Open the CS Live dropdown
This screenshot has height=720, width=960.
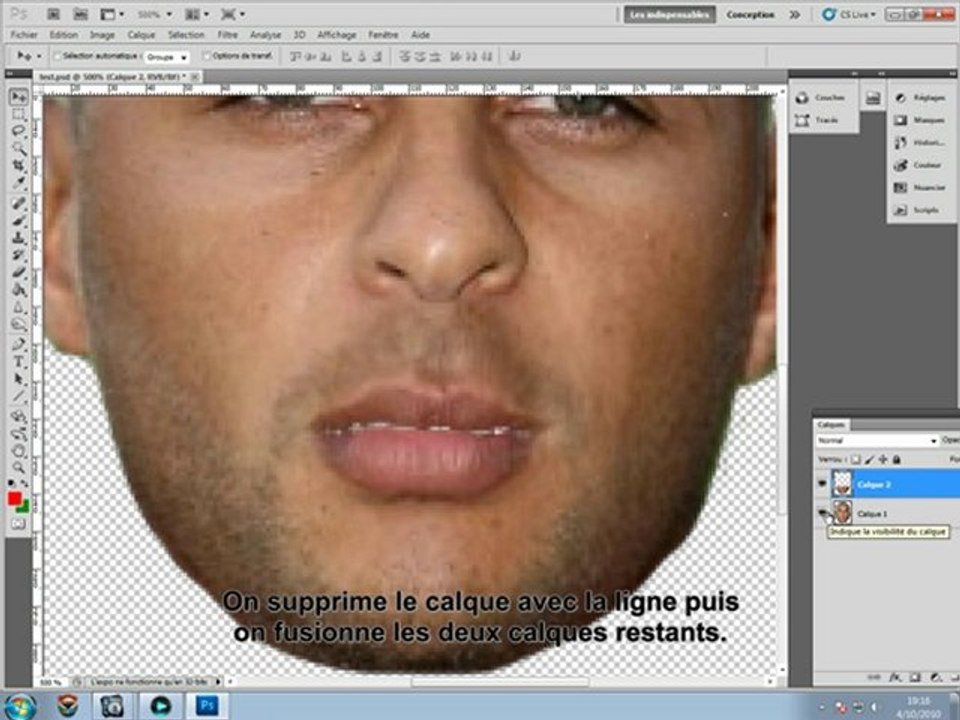coord(849,15)
